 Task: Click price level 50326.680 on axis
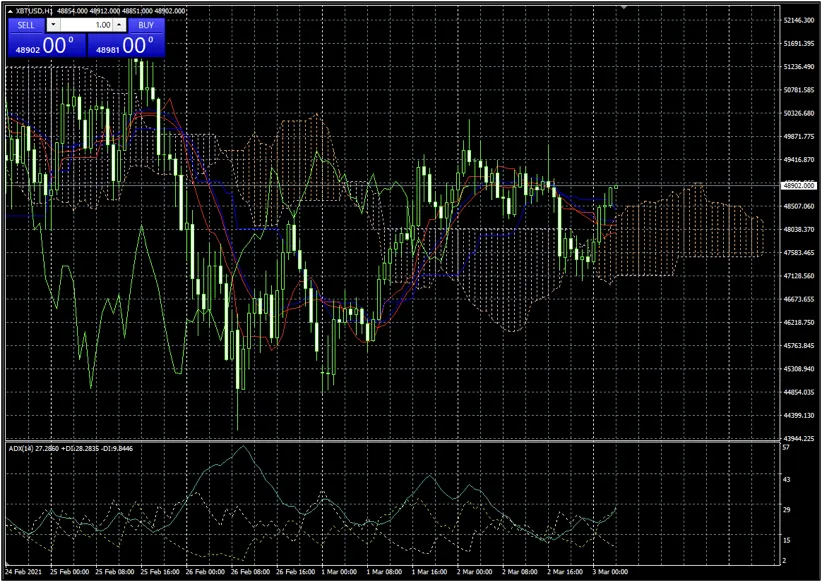point(799,113)
